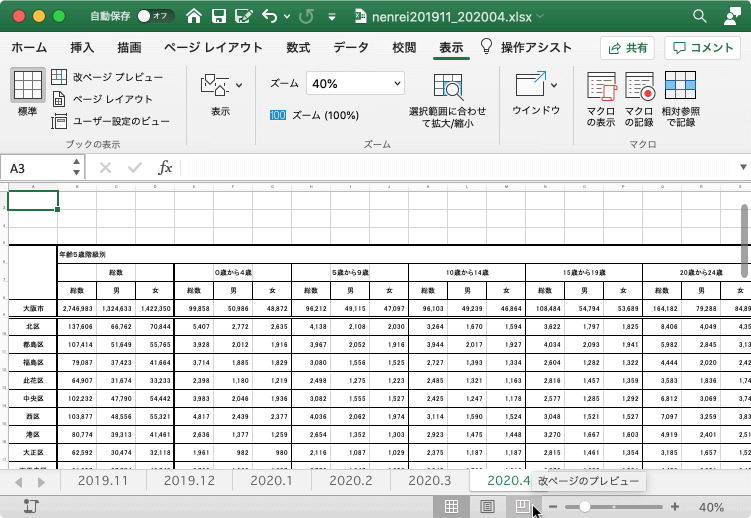
Task: Open the ページ レイアウト ribbon tab
Action: [213, 47]
